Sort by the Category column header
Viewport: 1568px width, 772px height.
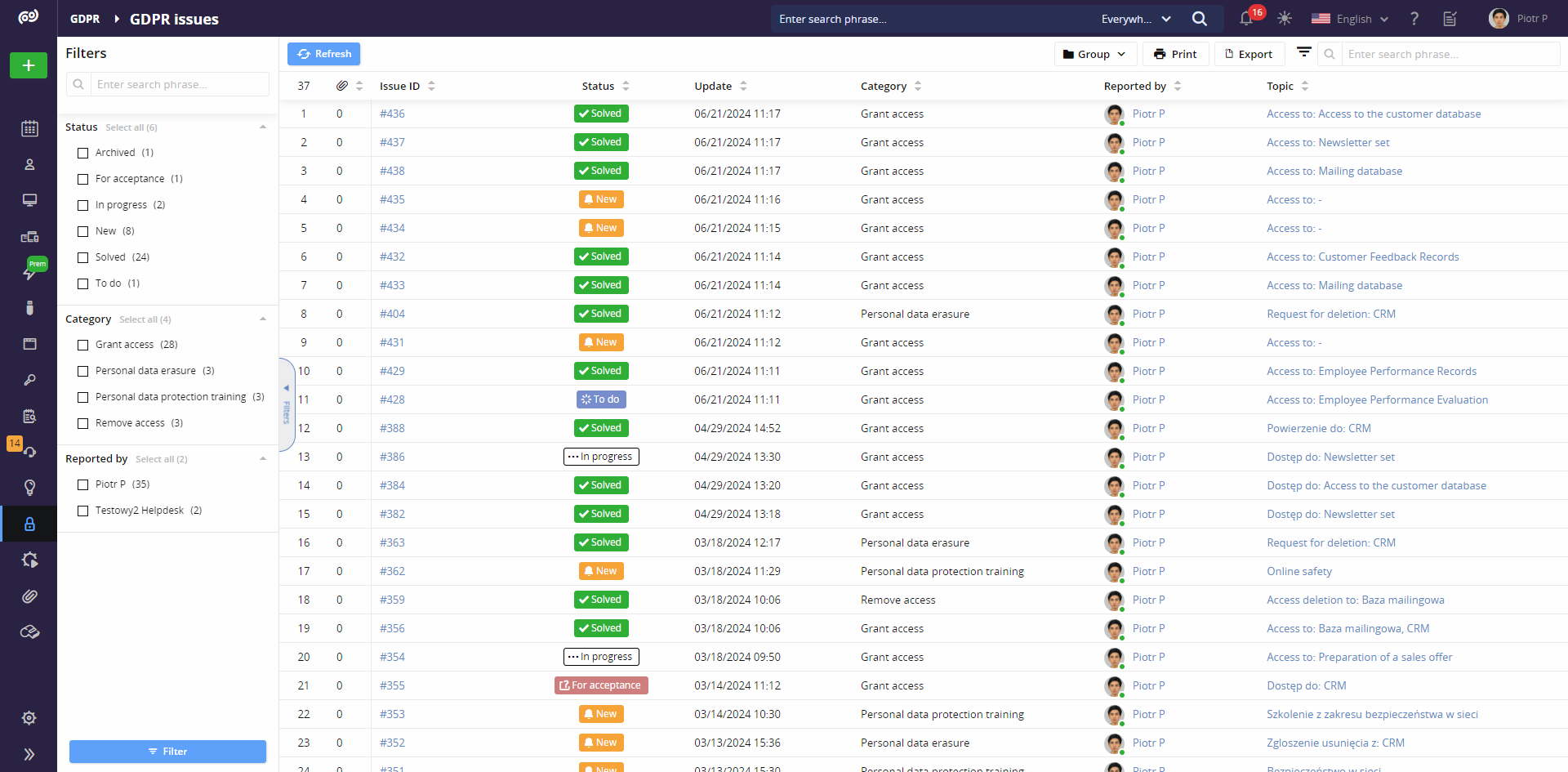[883, 86]
